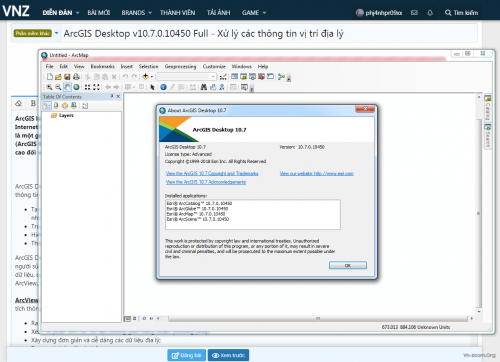Click the Xem trước preview button
This screenshot has width=500, height=362.
click(x=229, y=355)
